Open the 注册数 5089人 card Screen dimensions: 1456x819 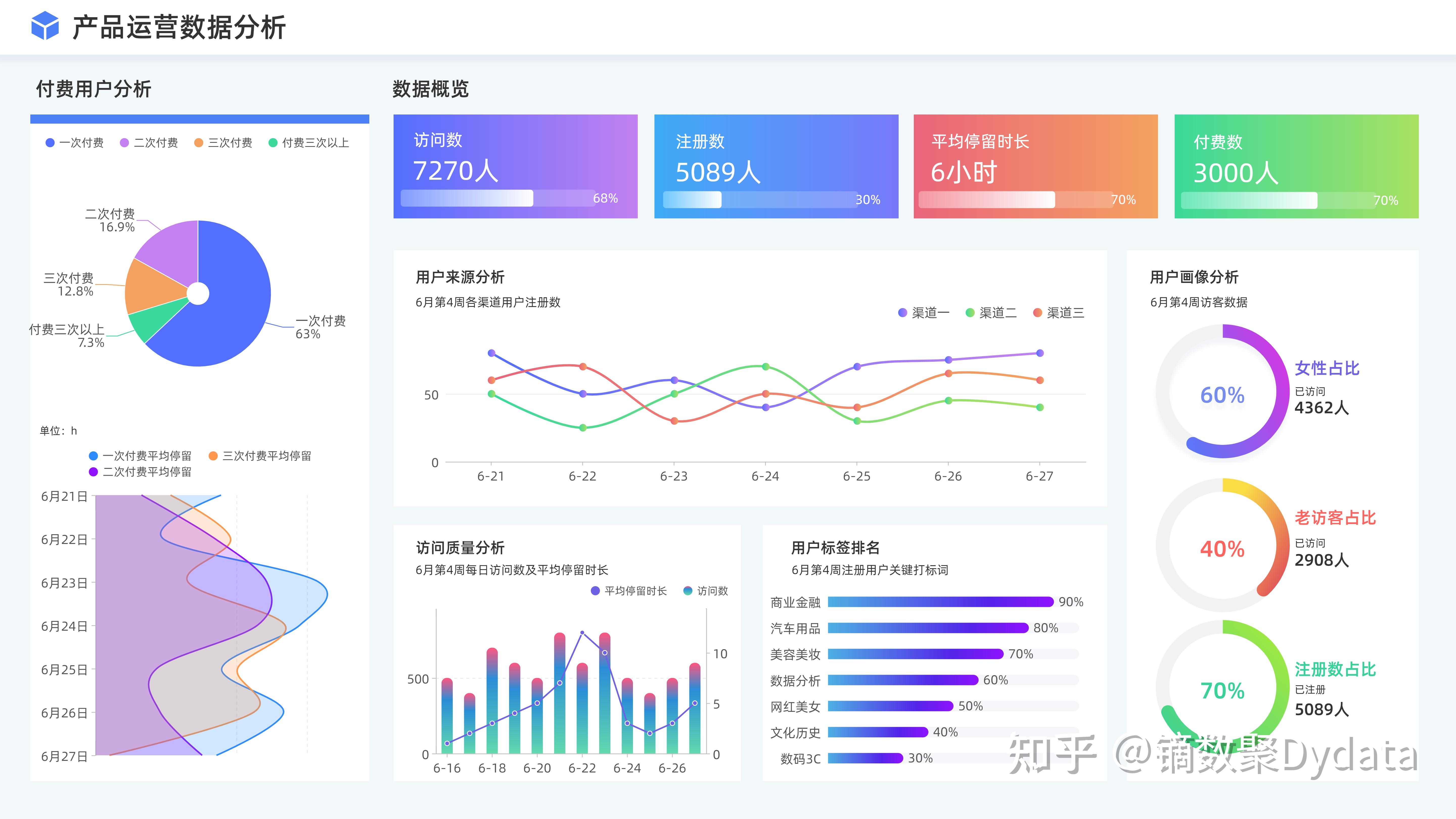[776, 166]
